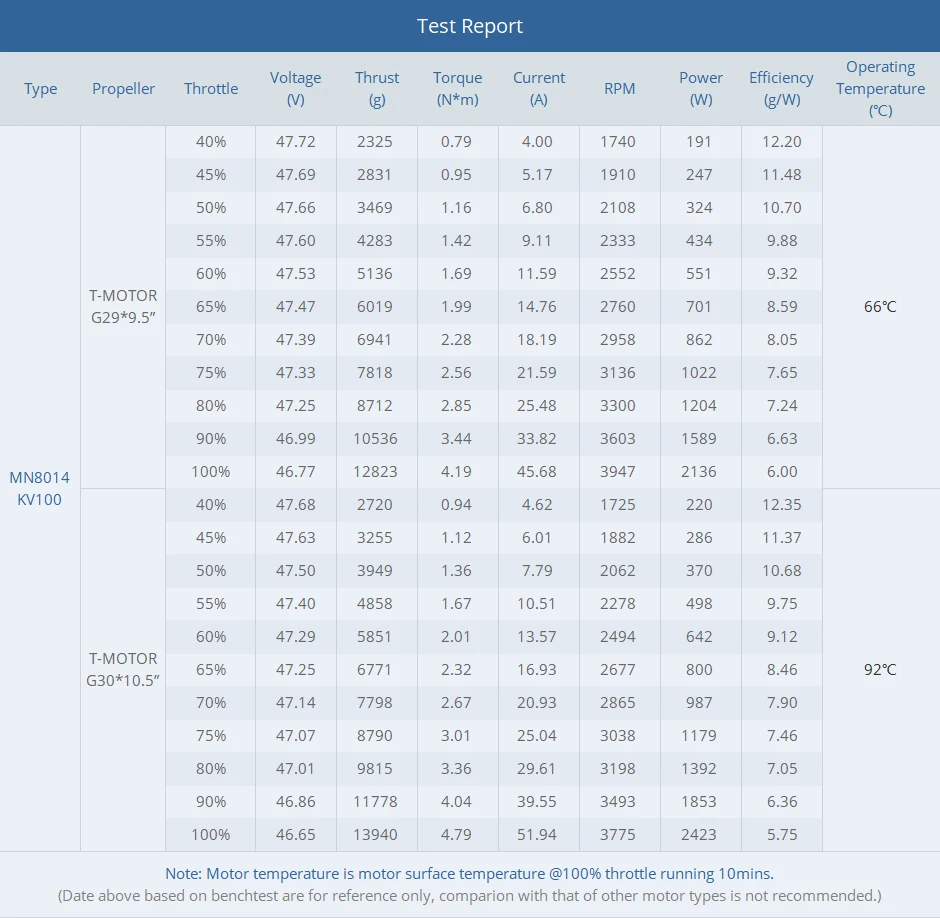Select the Efficiency (g/W) column header
The width and height of the screenshot is (940, 918).
pyautogui.click(x=781, y=89)
